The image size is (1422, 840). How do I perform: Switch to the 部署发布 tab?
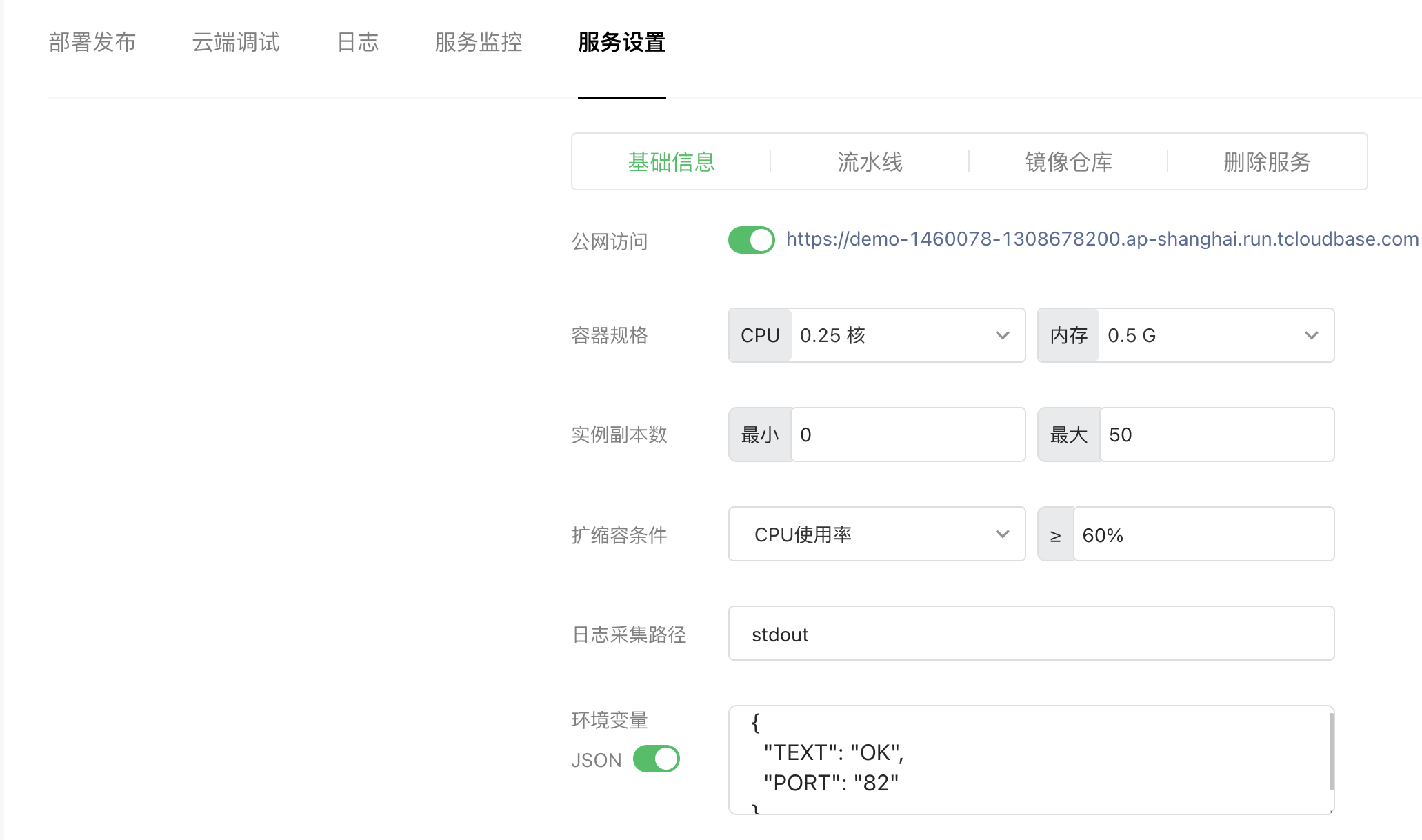tap(92, 42)
